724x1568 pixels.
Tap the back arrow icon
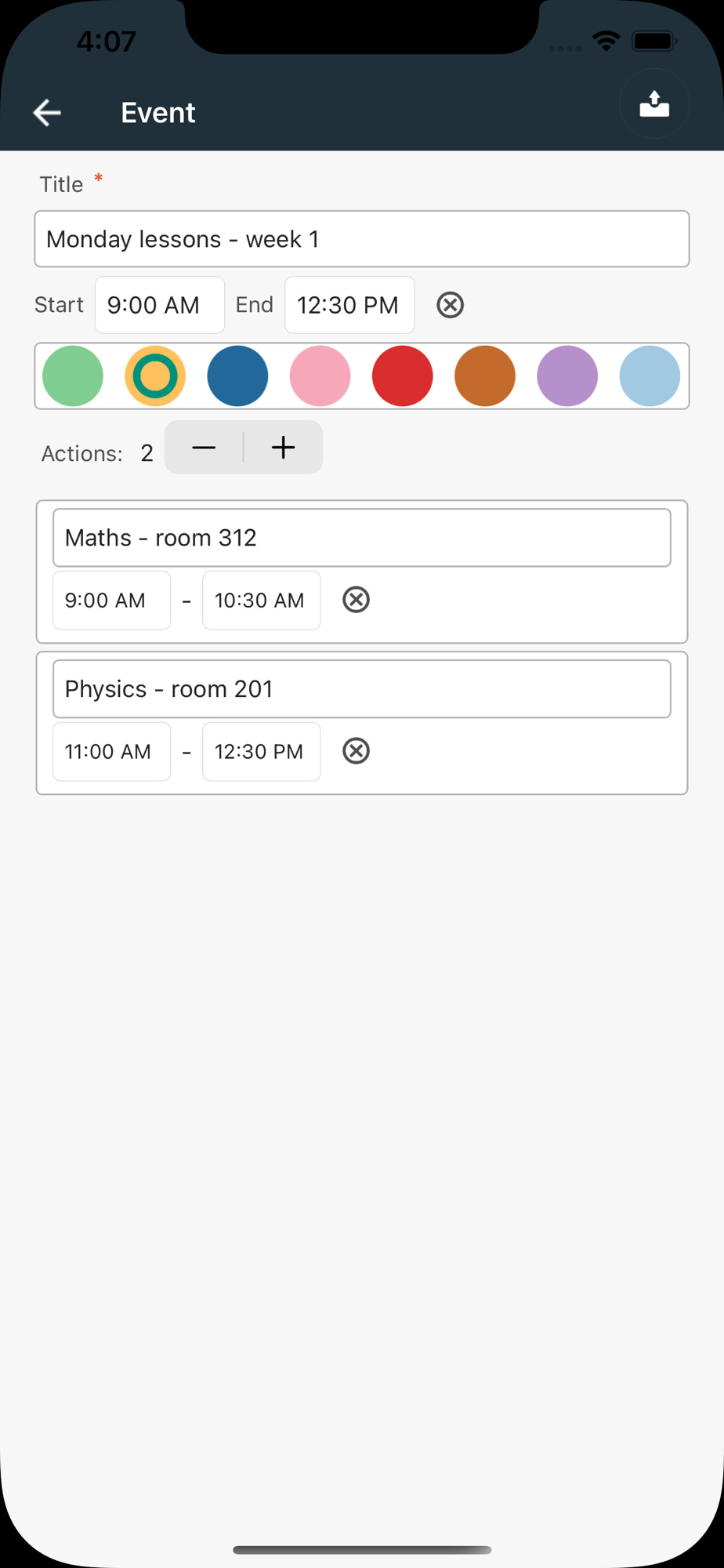[47, 113]
